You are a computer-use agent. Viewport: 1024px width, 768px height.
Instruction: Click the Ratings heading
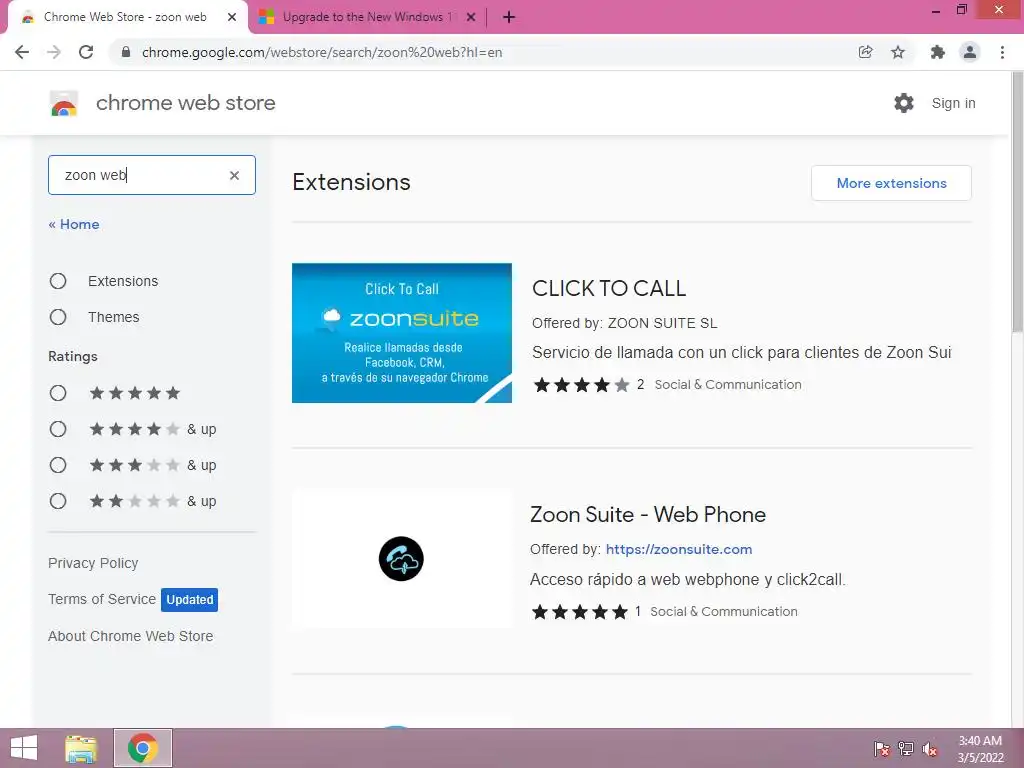[73, 357]
